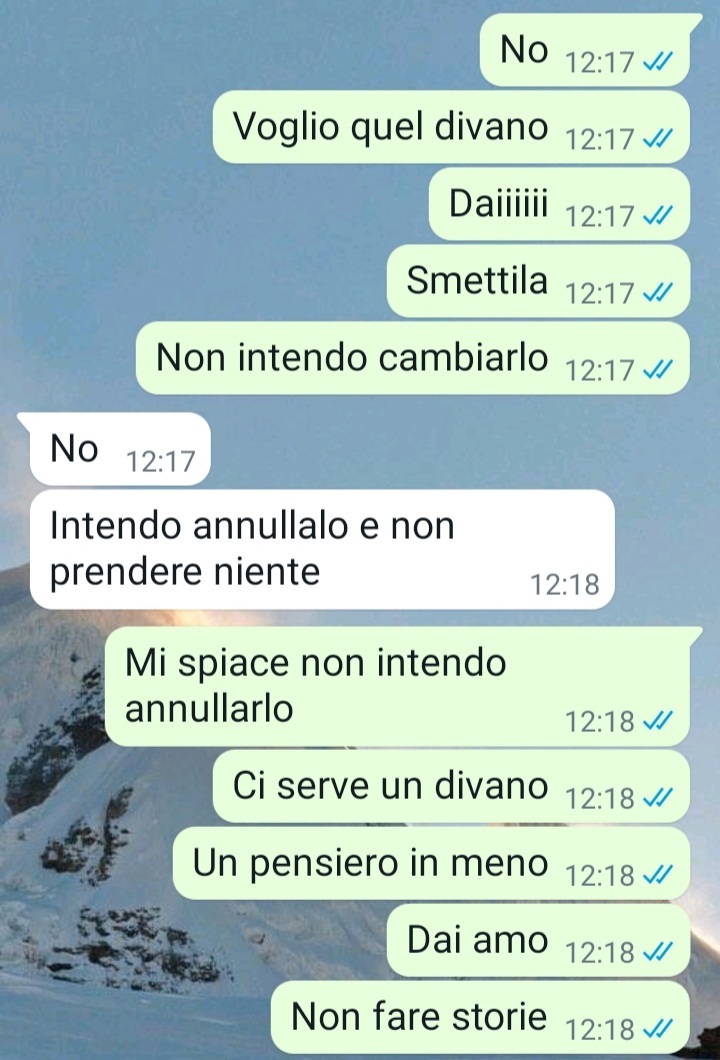Tap read ticks on 'Non intendo cambiarlo'
This screenshot has height=1060, width=720.
pos(657,370)
